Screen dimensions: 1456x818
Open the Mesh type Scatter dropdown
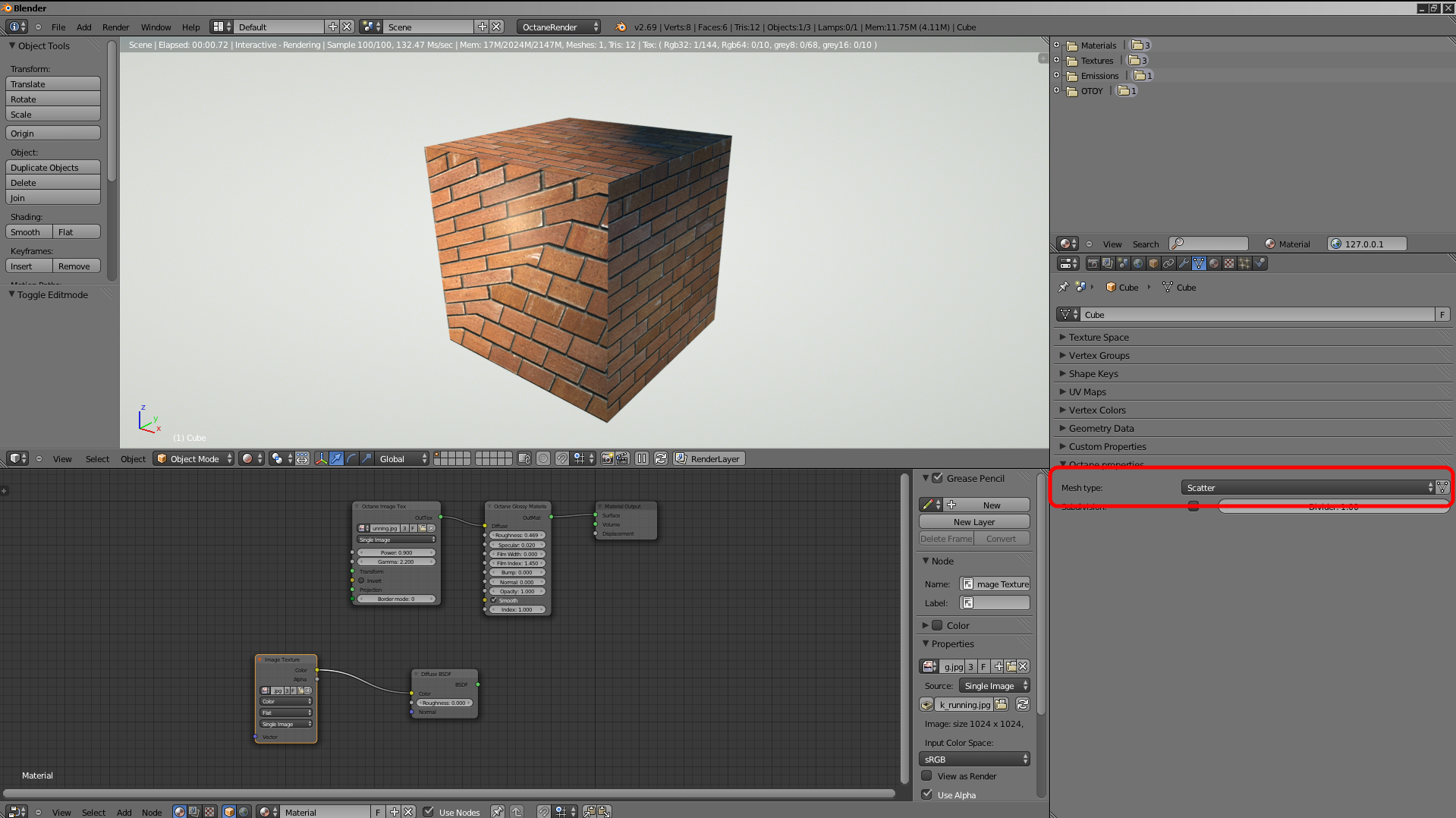[1308, 487]
